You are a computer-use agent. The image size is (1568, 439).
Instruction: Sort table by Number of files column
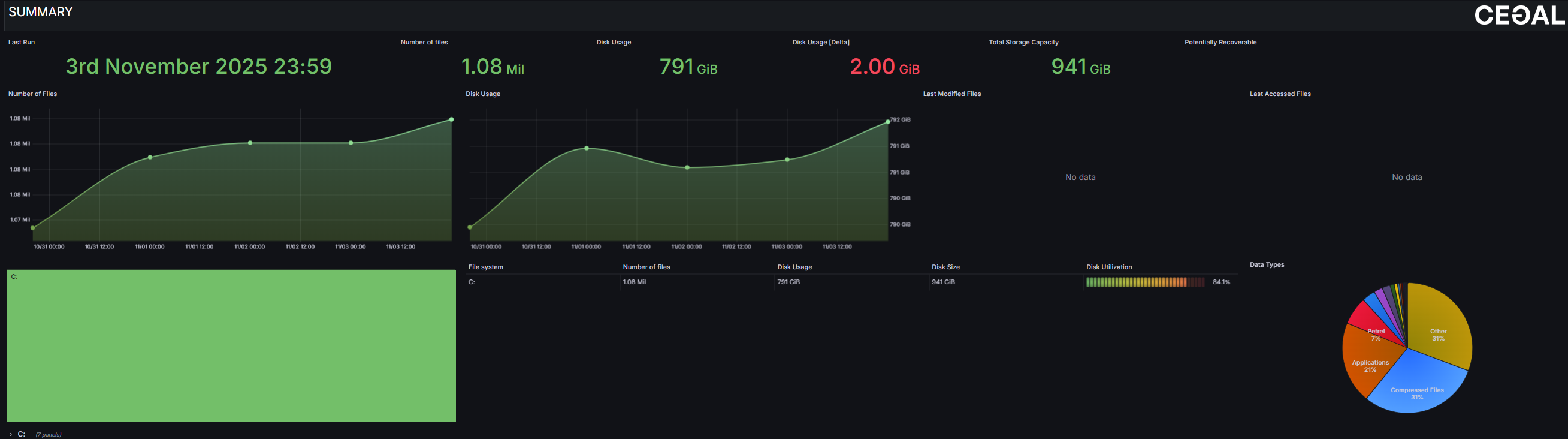pos(646,267)
